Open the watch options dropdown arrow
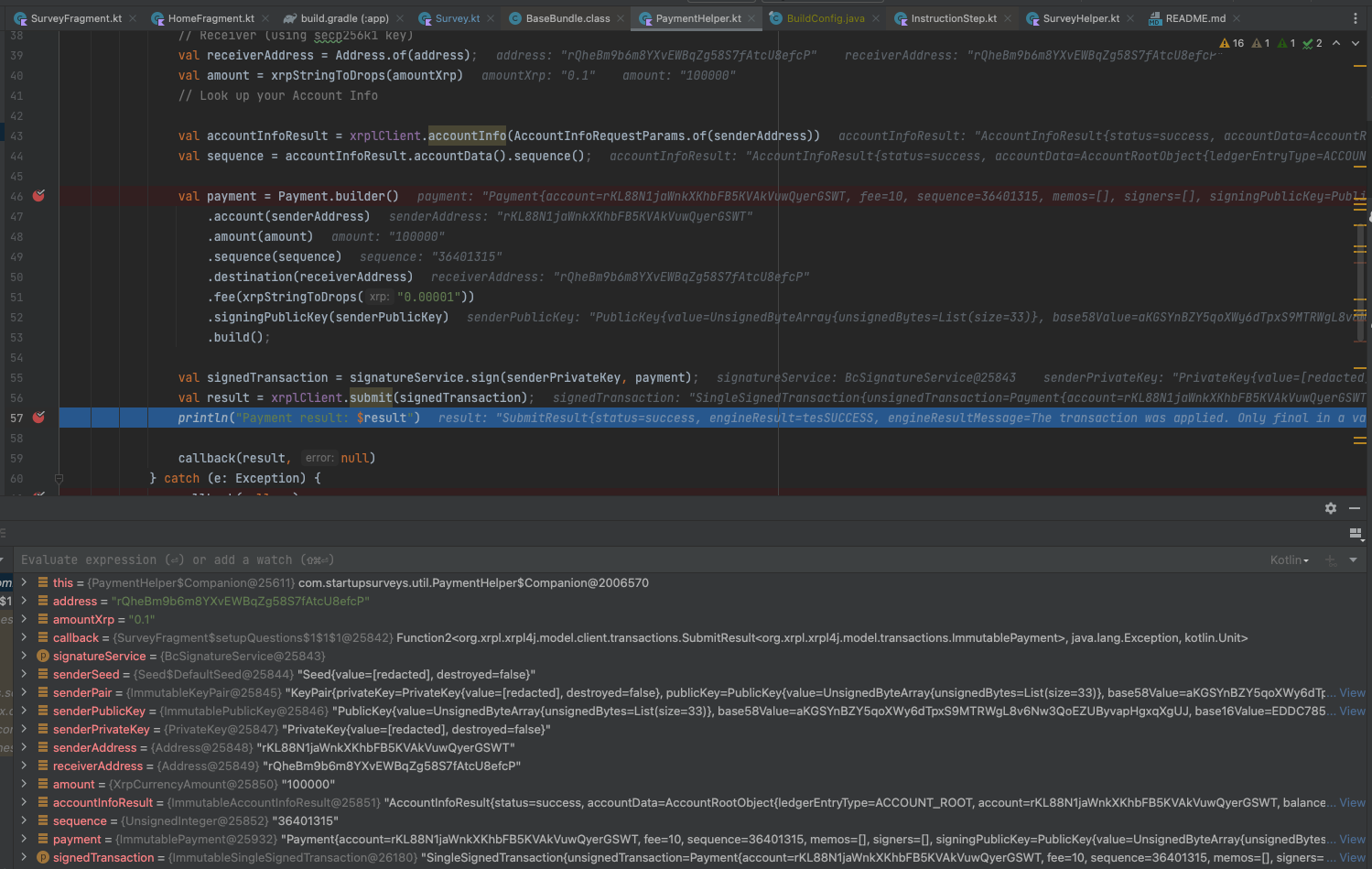 [x=1353, y=559]
